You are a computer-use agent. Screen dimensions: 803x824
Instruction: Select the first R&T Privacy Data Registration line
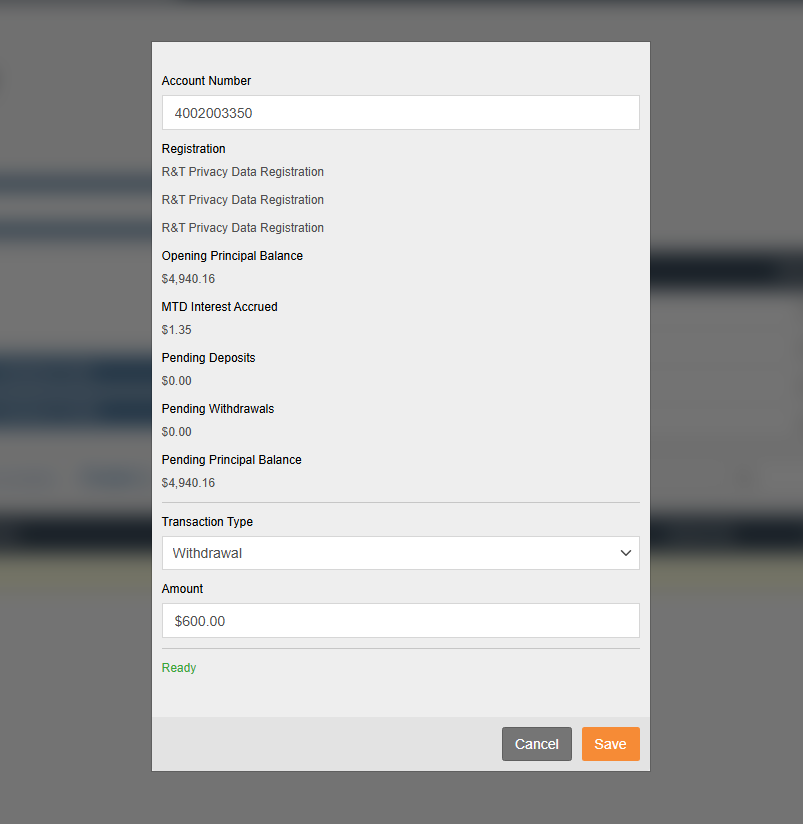click(x=242, y=172)
